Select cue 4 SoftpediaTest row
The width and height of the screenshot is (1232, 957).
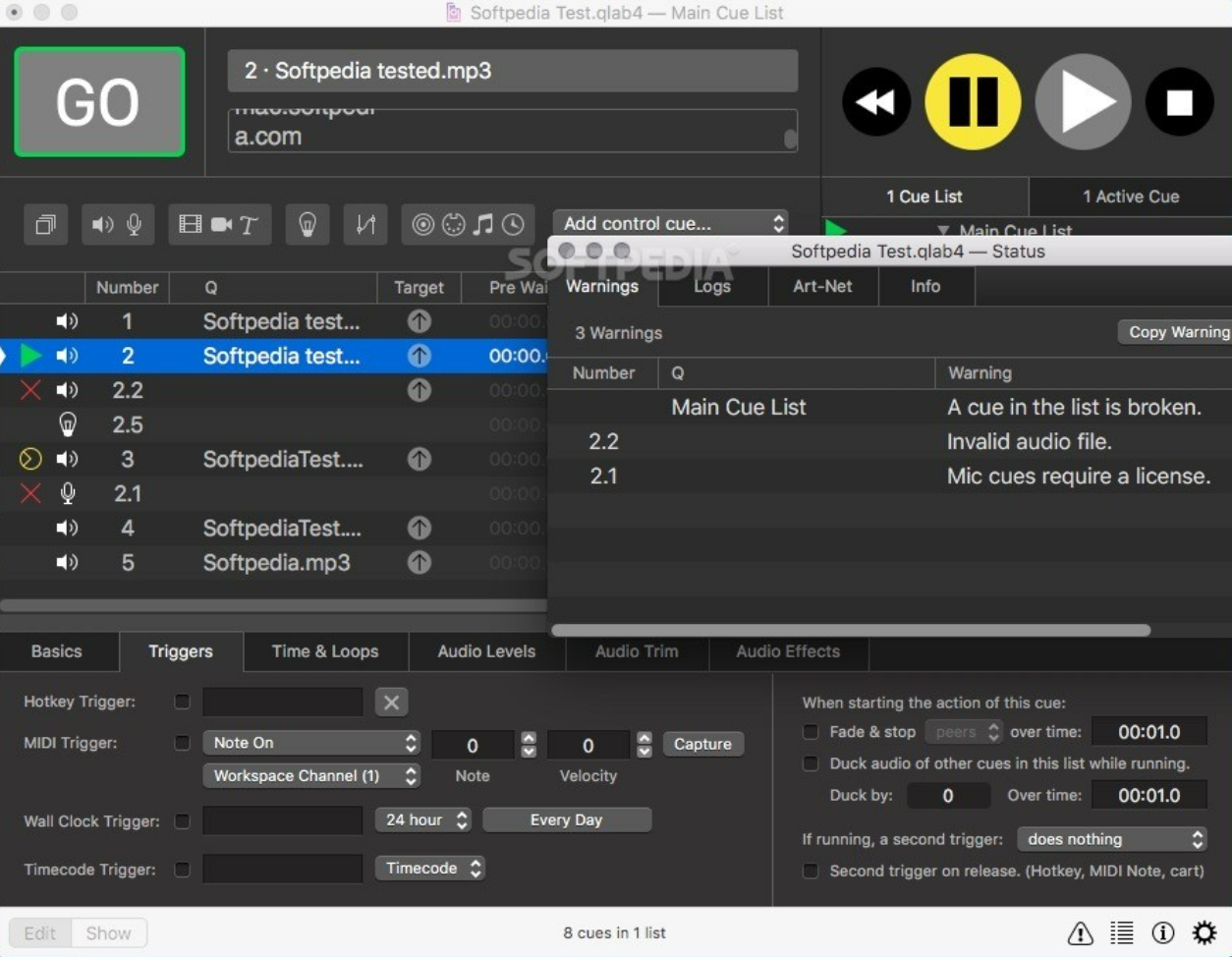pos(273,528)
